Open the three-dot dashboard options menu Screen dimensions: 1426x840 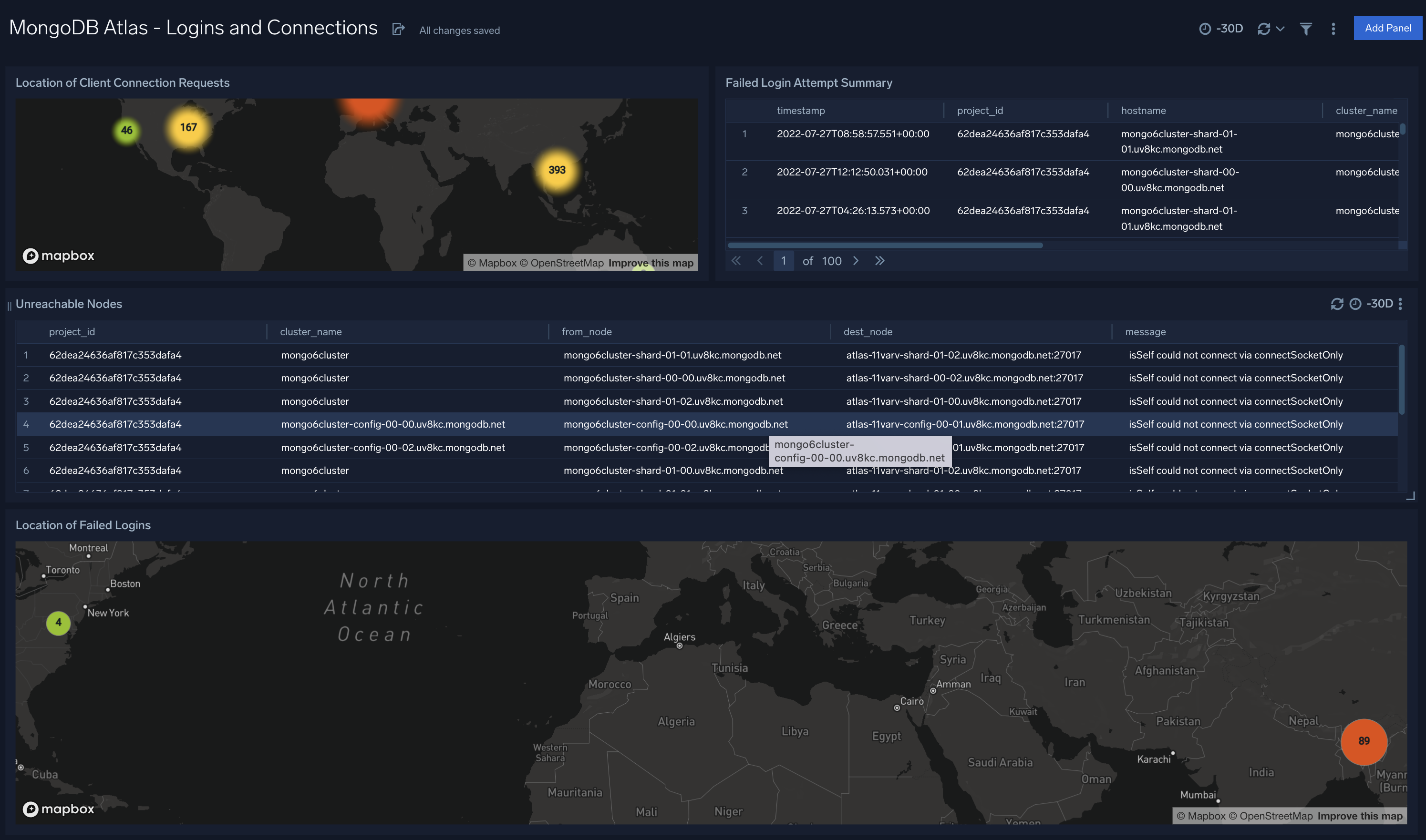[x=1333, y=28]
